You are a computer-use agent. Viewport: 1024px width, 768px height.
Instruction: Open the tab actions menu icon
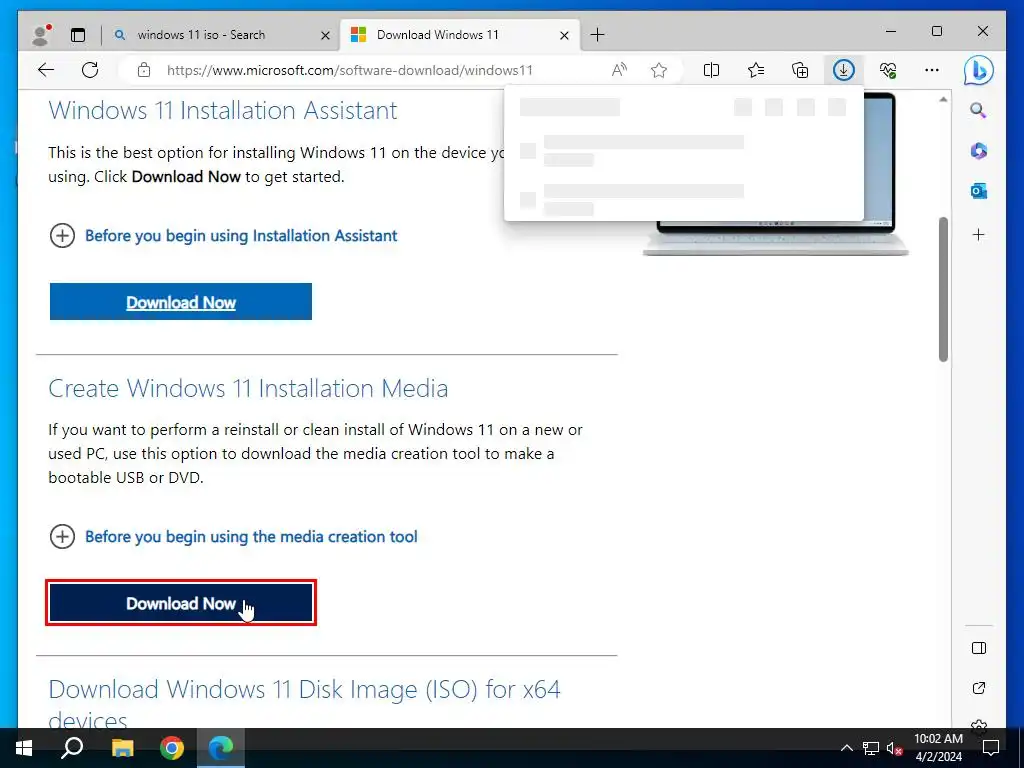click(78, 35)
